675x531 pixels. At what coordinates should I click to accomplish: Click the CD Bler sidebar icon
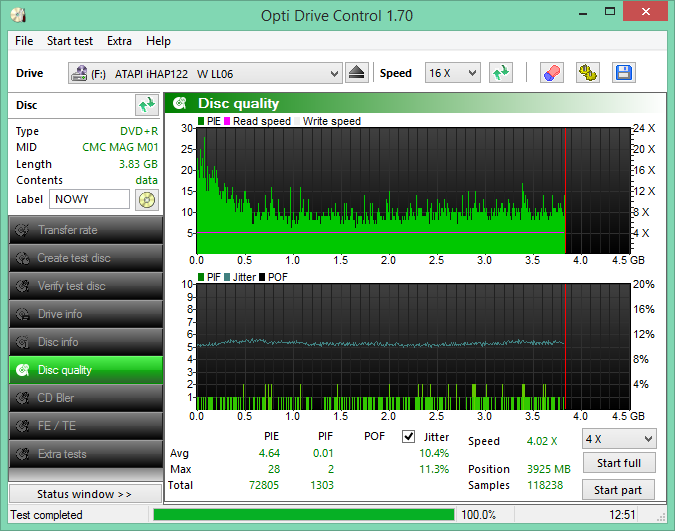point(22,398)
